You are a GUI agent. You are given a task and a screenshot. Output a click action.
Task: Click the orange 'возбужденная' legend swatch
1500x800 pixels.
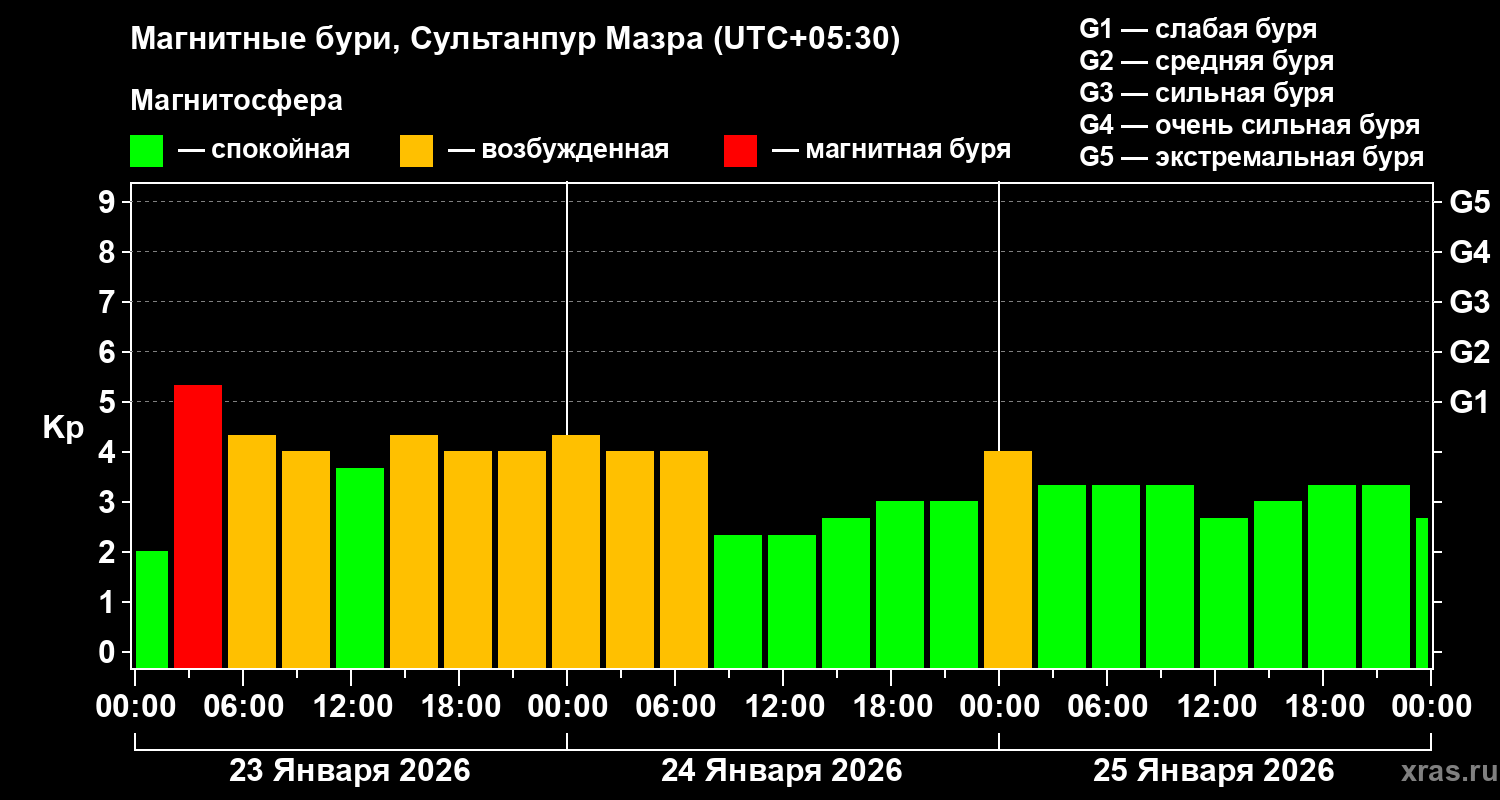[x=416, y=150]
